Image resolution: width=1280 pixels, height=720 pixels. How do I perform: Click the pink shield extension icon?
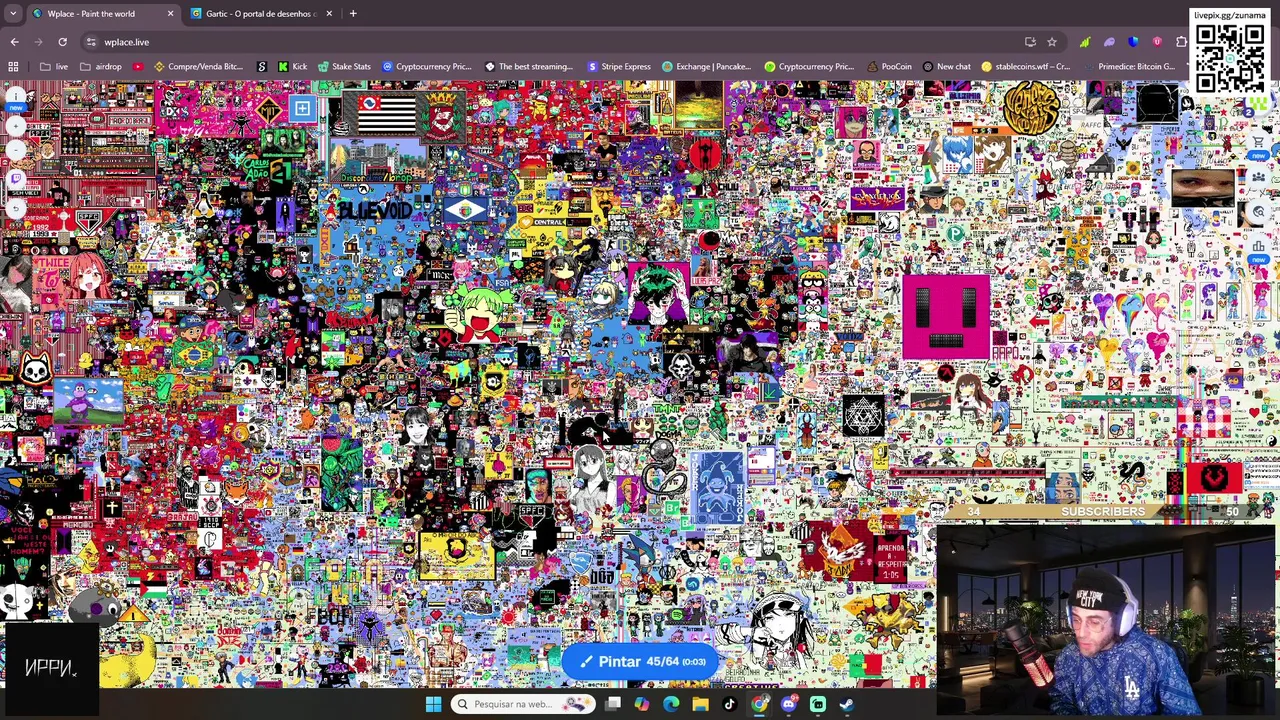(1157, 42)
